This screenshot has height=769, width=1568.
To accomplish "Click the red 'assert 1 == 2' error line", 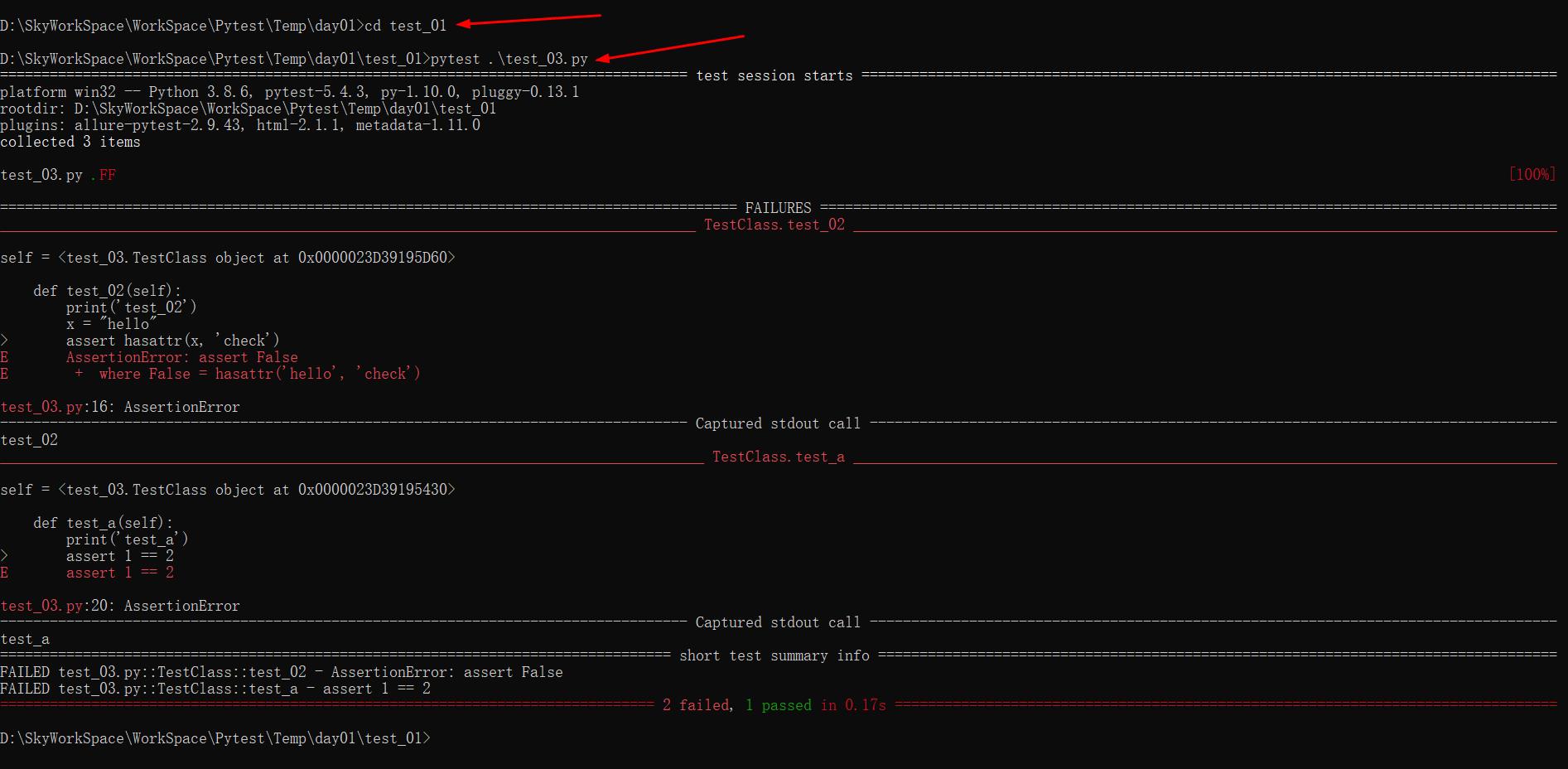I will [120, 573].
